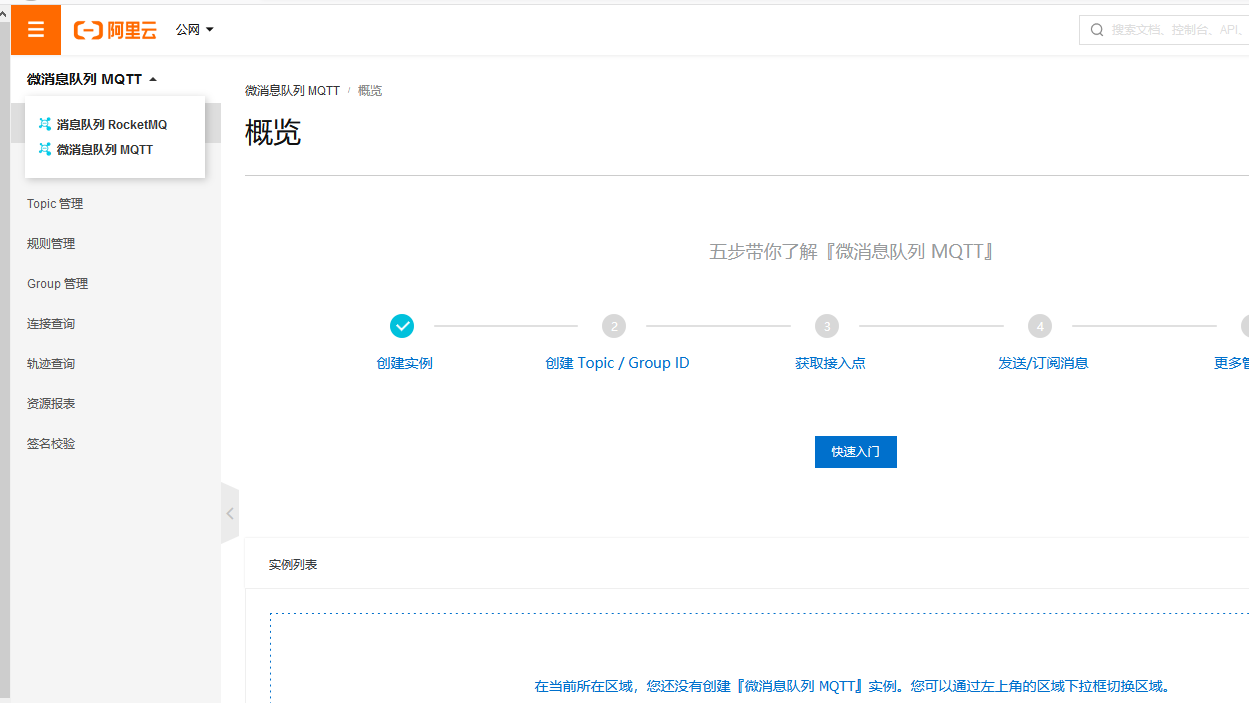The image size is (1249, 703).
Task: Click the search magnifier icon
Action: [1097, 30]
